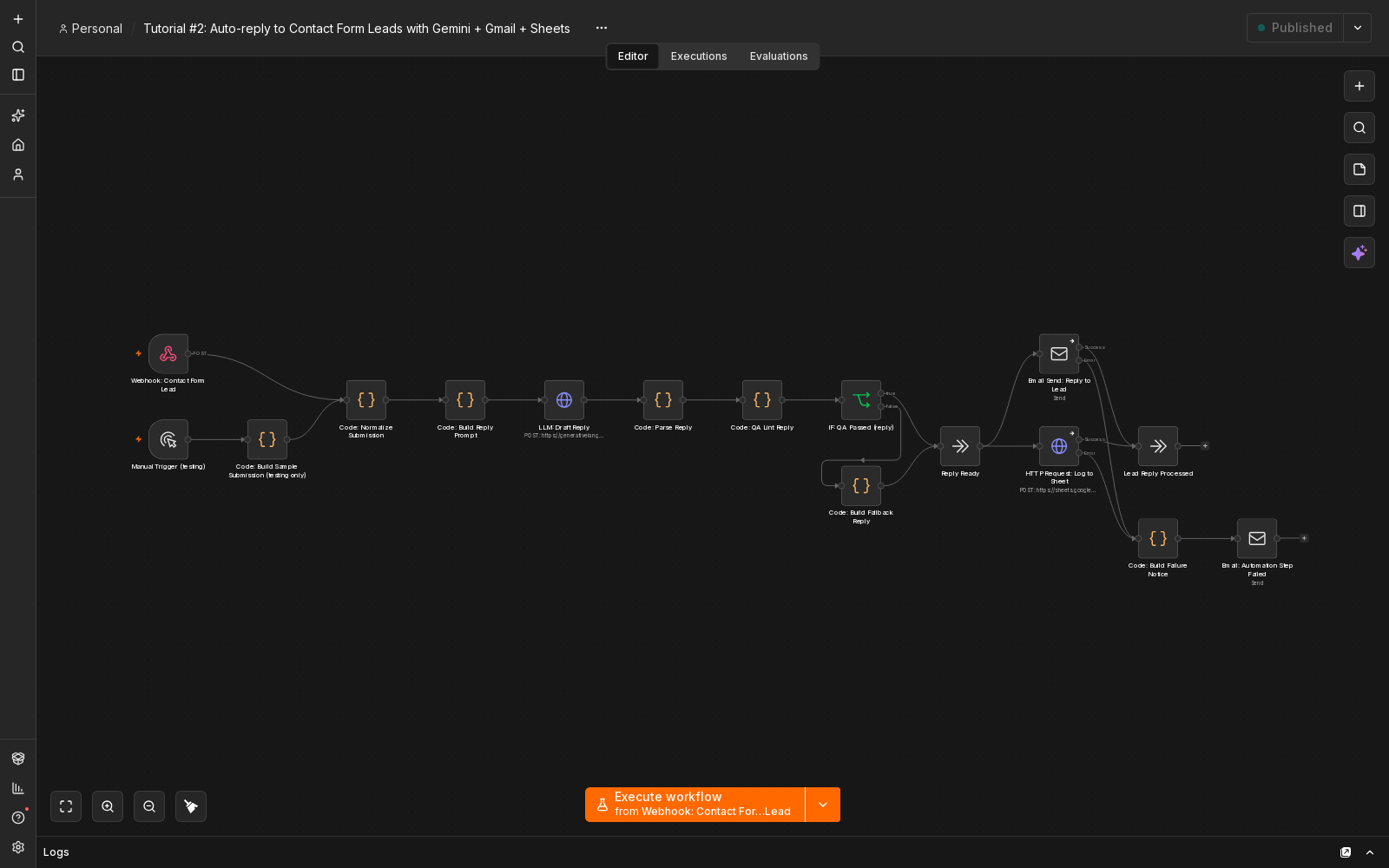Add a sticky note to canvas

[x=1359, y=169]
